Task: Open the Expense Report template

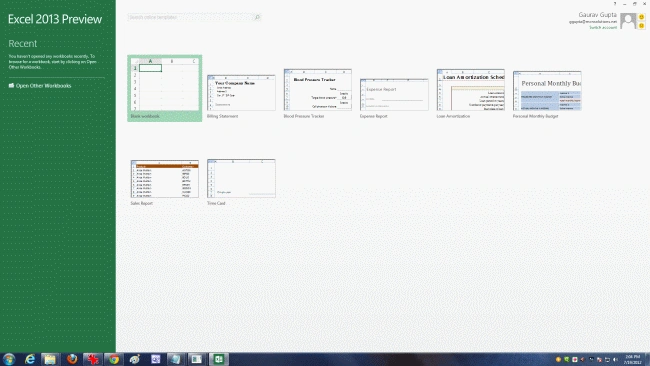Action: point(394,95)
